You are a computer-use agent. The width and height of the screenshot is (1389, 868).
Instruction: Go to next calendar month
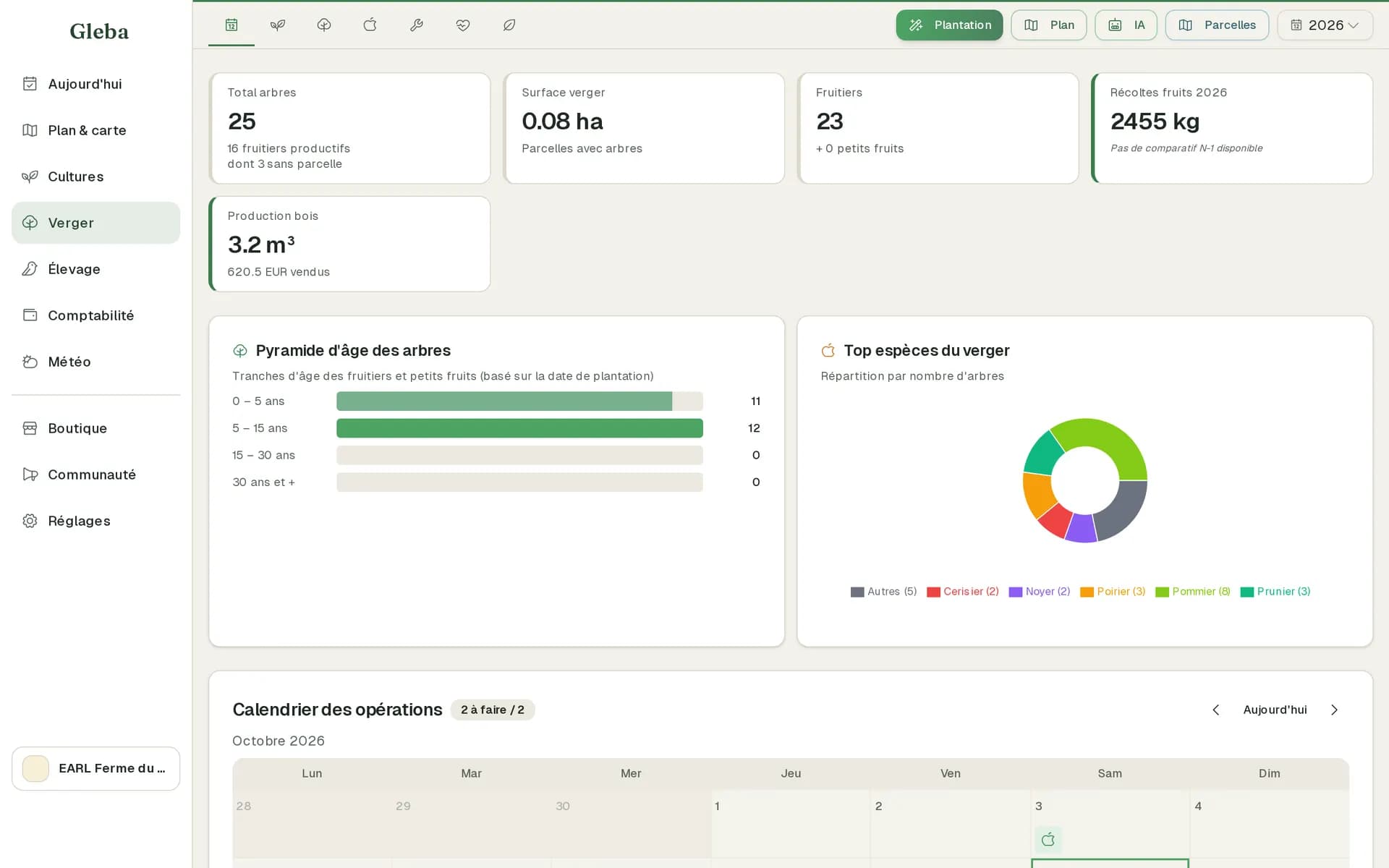tap(1335, 710)
